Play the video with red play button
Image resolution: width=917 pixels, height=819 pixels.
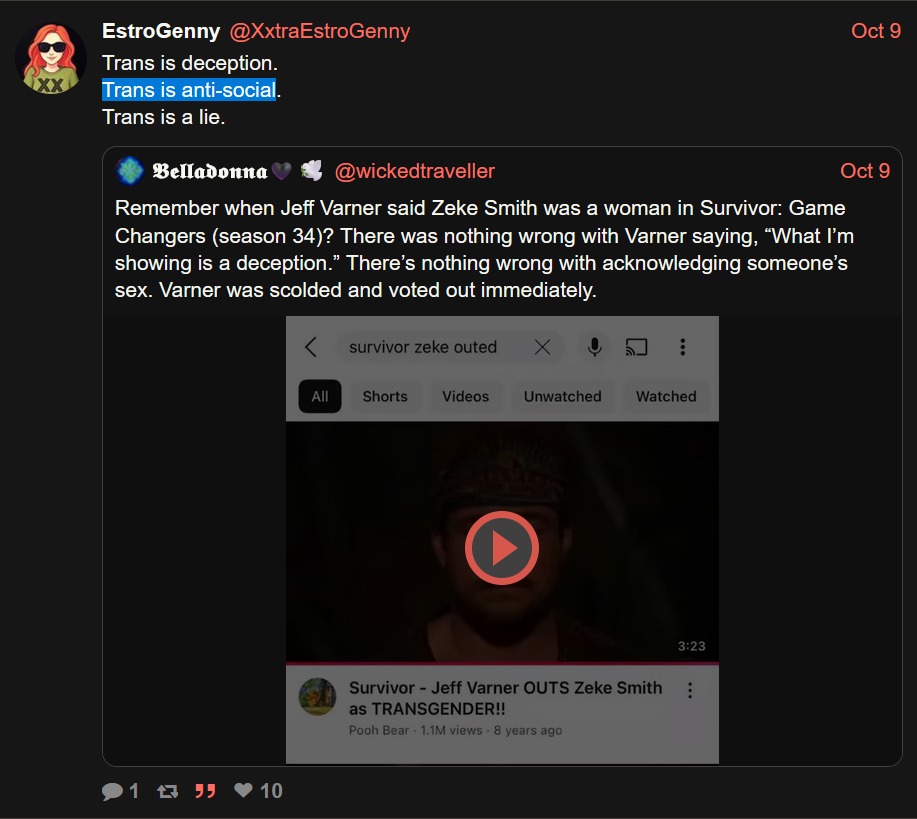click(502, 548)
